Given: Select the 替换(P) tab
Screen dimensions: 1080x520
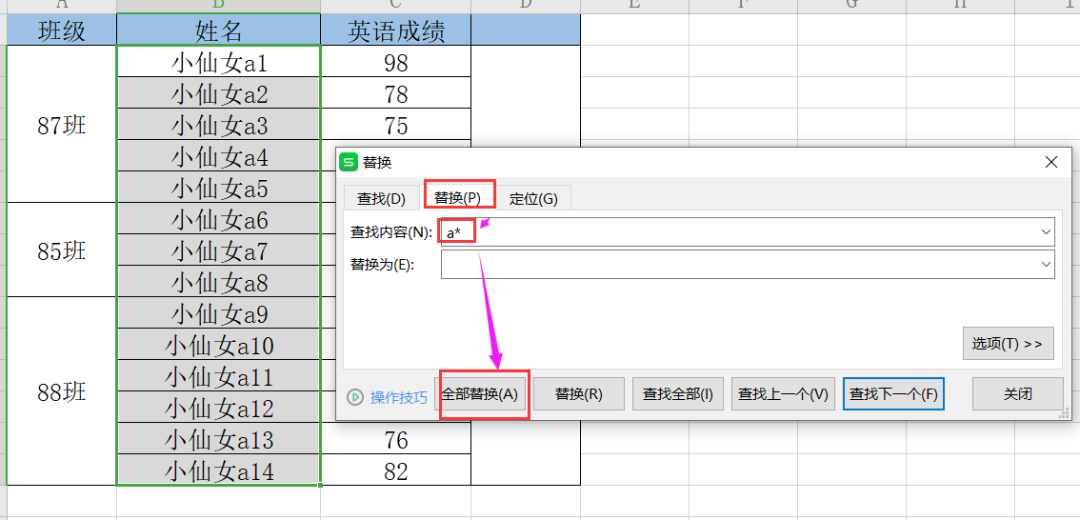Looking at the screenshot, I should point(458,198).
